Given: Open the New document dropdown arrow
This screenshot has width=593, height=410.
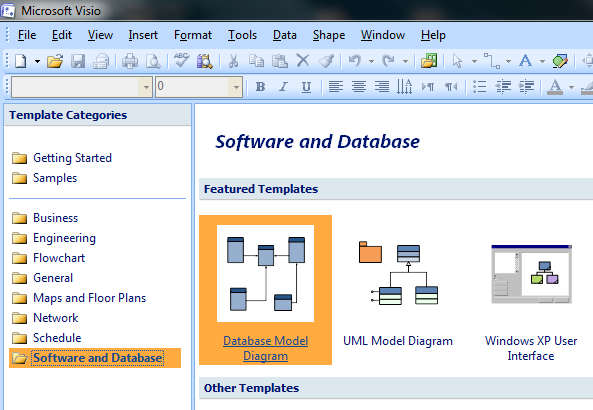Looking at the screenshot, I should point(37,61).
